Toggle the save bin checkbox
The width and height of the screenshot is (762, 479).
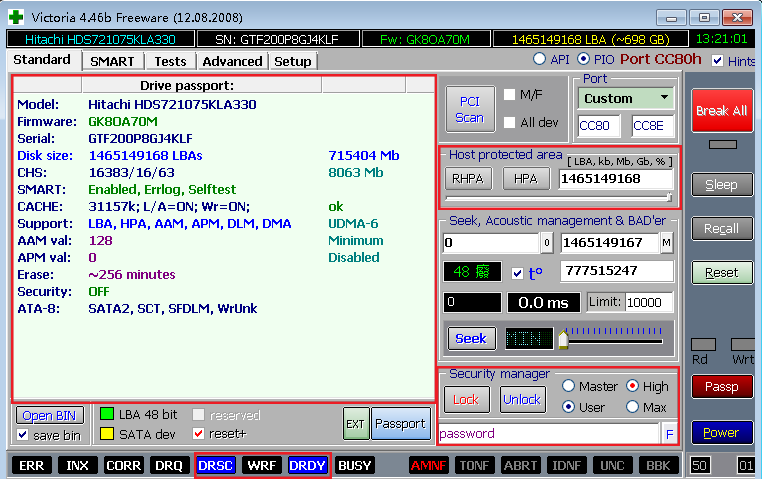click(x=22, y=434)
